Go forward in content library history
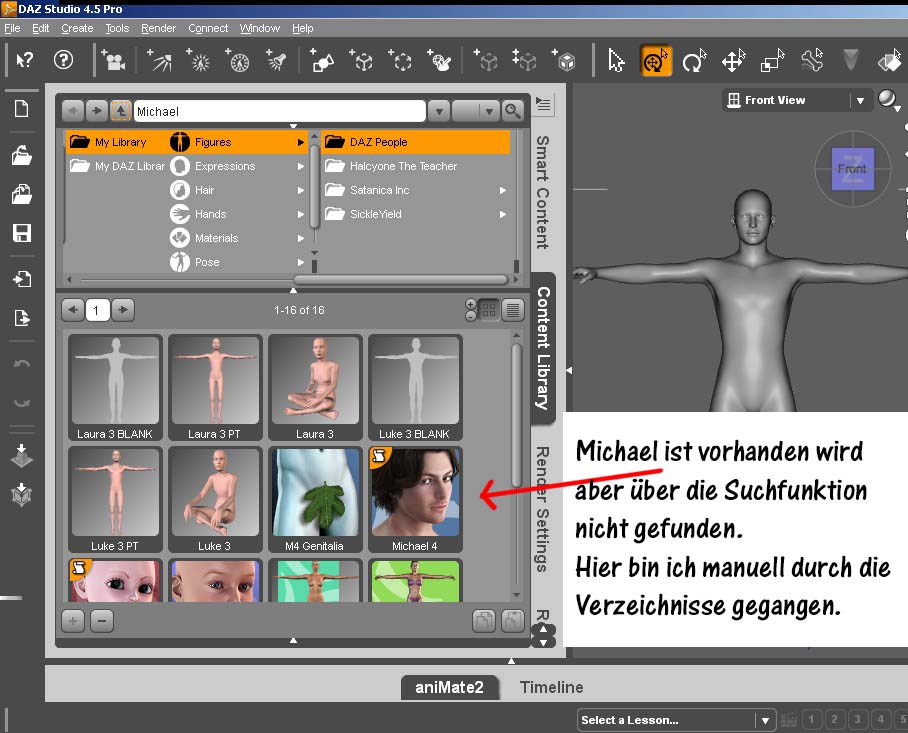Image resolution: width=908 pixels, height=733 pixels. (97, 111)
